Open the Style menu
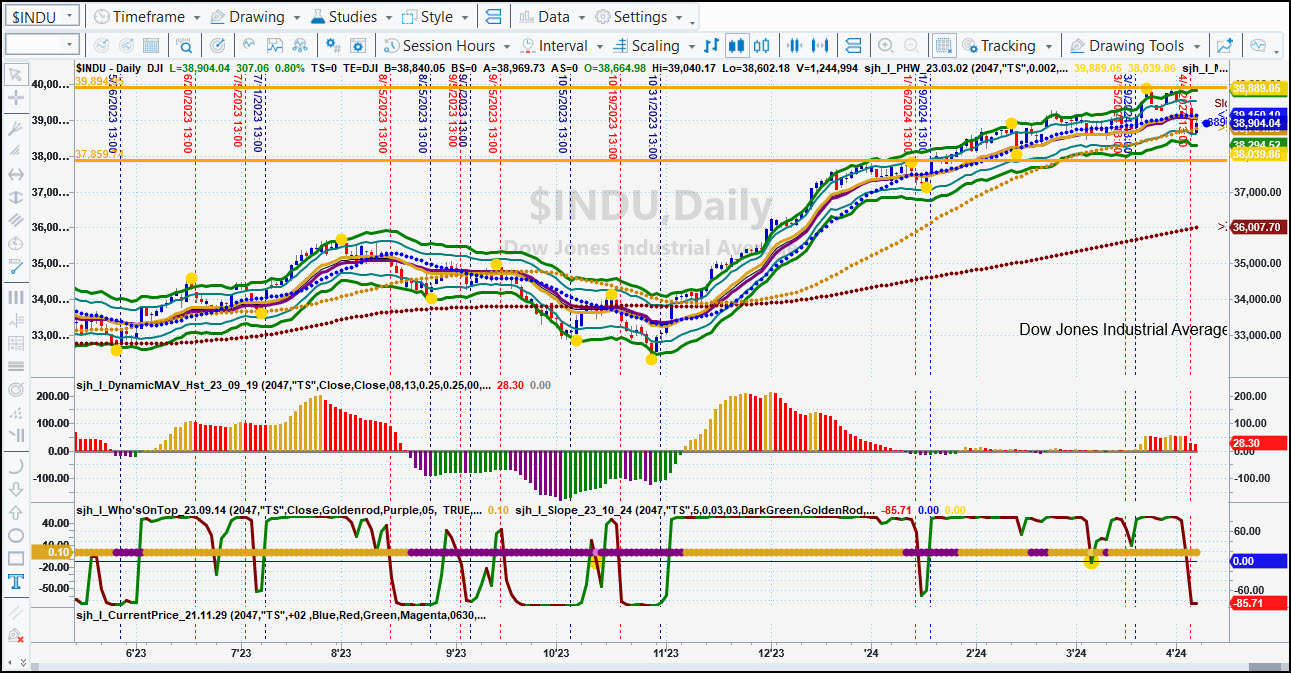 click(434, 17)
